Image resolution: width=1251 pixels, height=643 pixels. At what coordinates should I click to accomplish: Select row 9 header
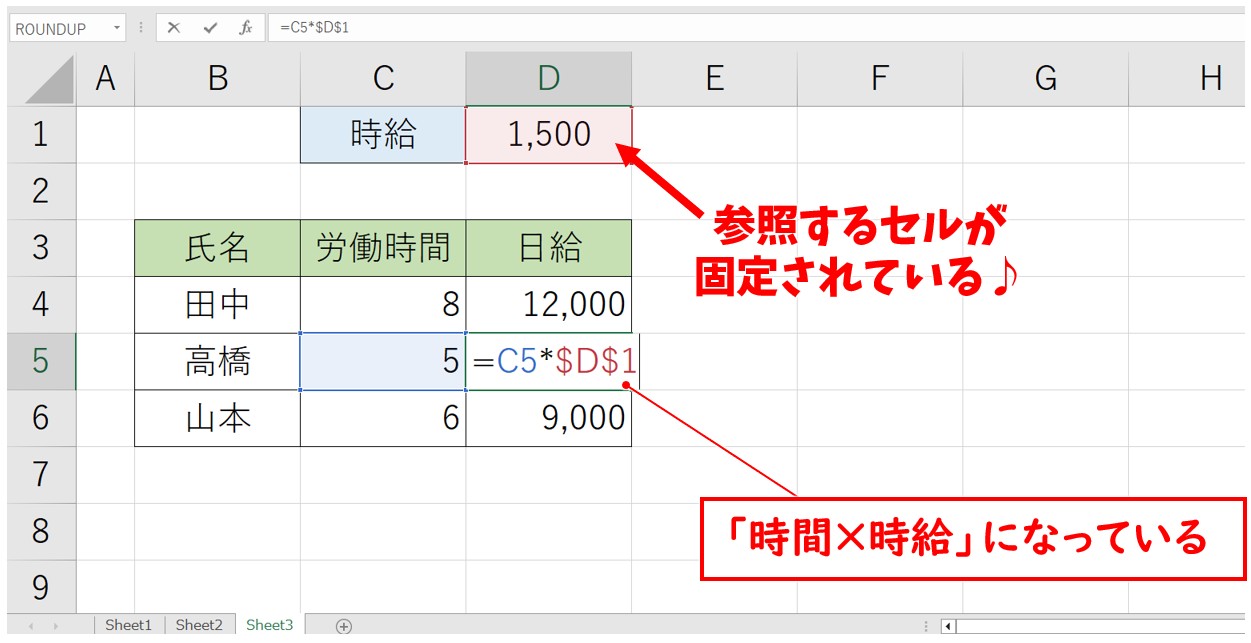(41, 588)
